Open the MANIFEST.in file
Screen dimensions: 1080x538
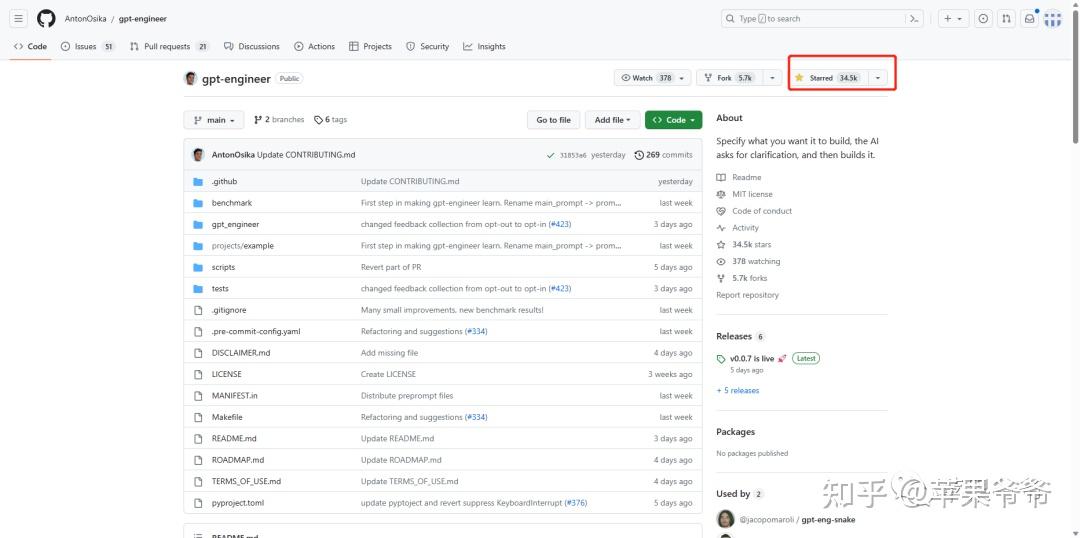click(235, 395)
